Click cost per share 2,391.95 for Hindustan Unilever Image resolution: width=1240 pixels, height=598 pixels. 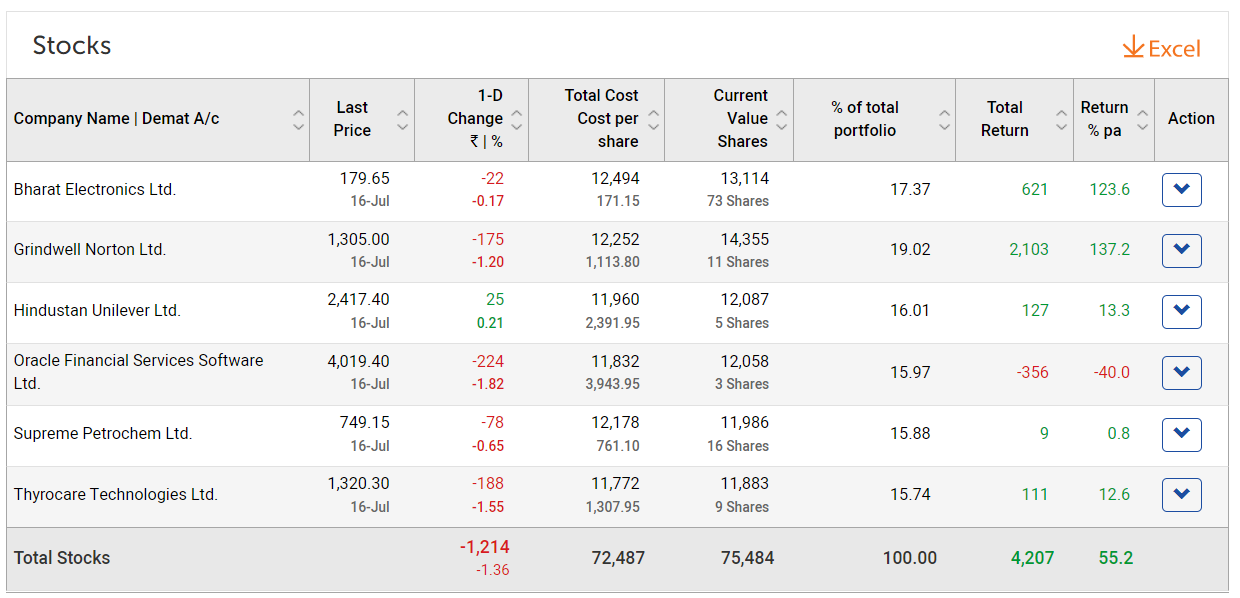(613, 323)
